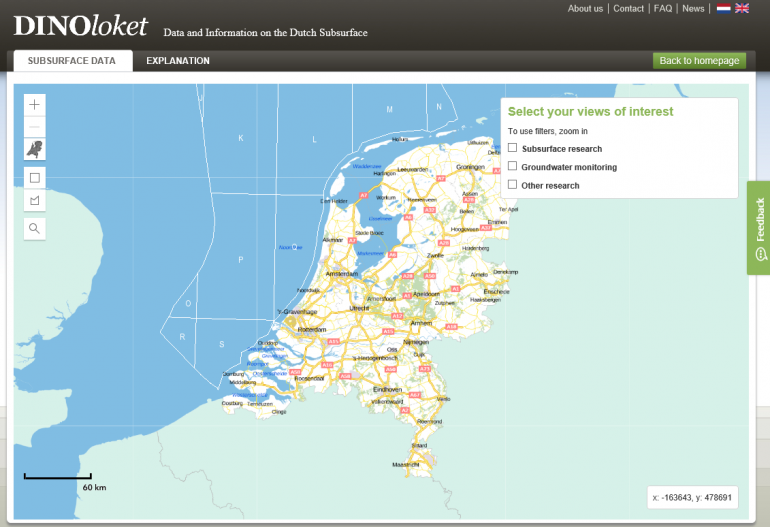Open the Subsurface Data tab
The height and width of the screenshot is (527, 770).
[x=72, y=61]
